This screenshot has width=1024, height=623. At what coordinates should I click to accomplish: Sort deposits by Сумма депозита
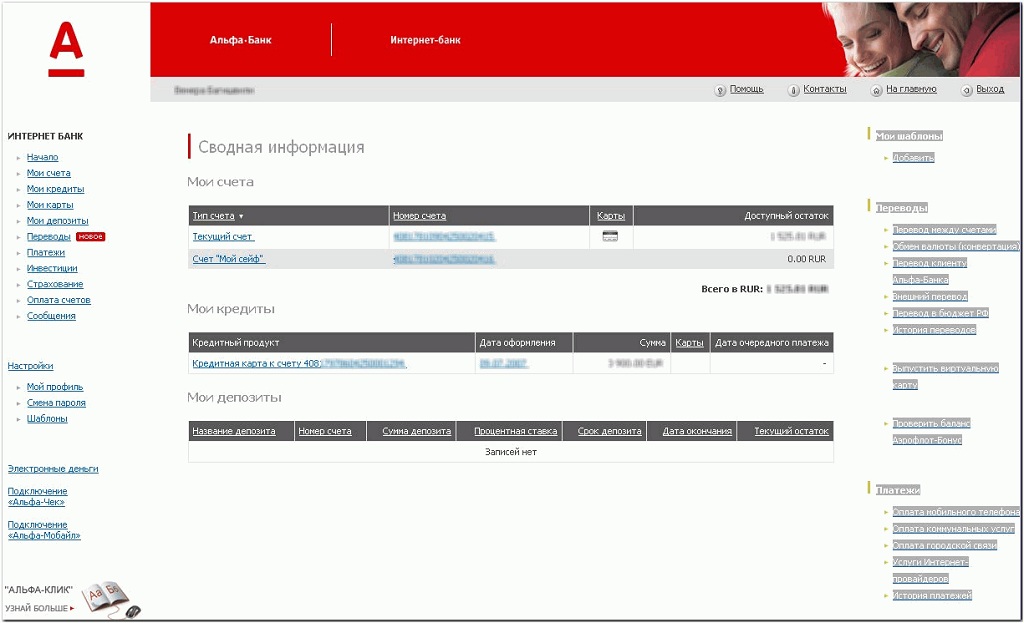tap(417, 432)
